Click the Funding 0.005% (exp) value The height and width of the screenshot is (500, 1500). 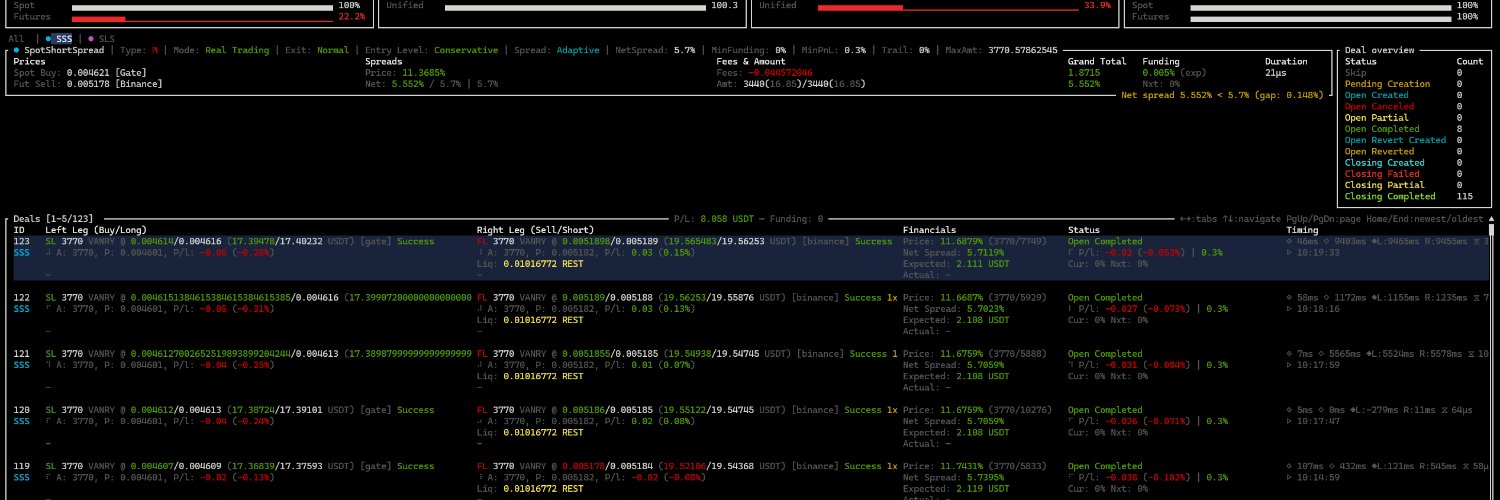click(x=1177, y=73)
